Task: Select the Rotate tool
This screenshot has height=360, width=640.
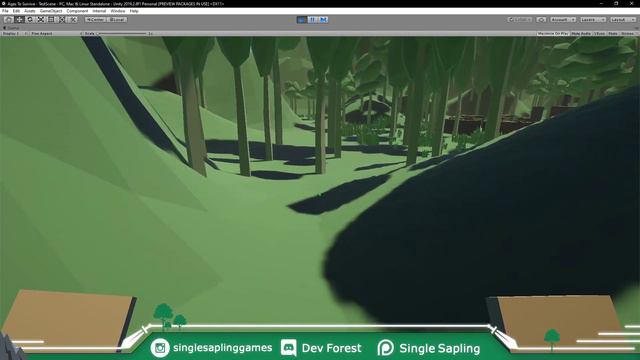Action: click(30, 20)
